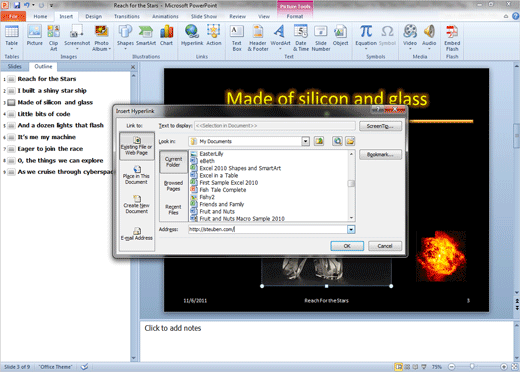520x372 pixels.
Task: Insert a Table from the ribbon
Action: click(12, 37)
